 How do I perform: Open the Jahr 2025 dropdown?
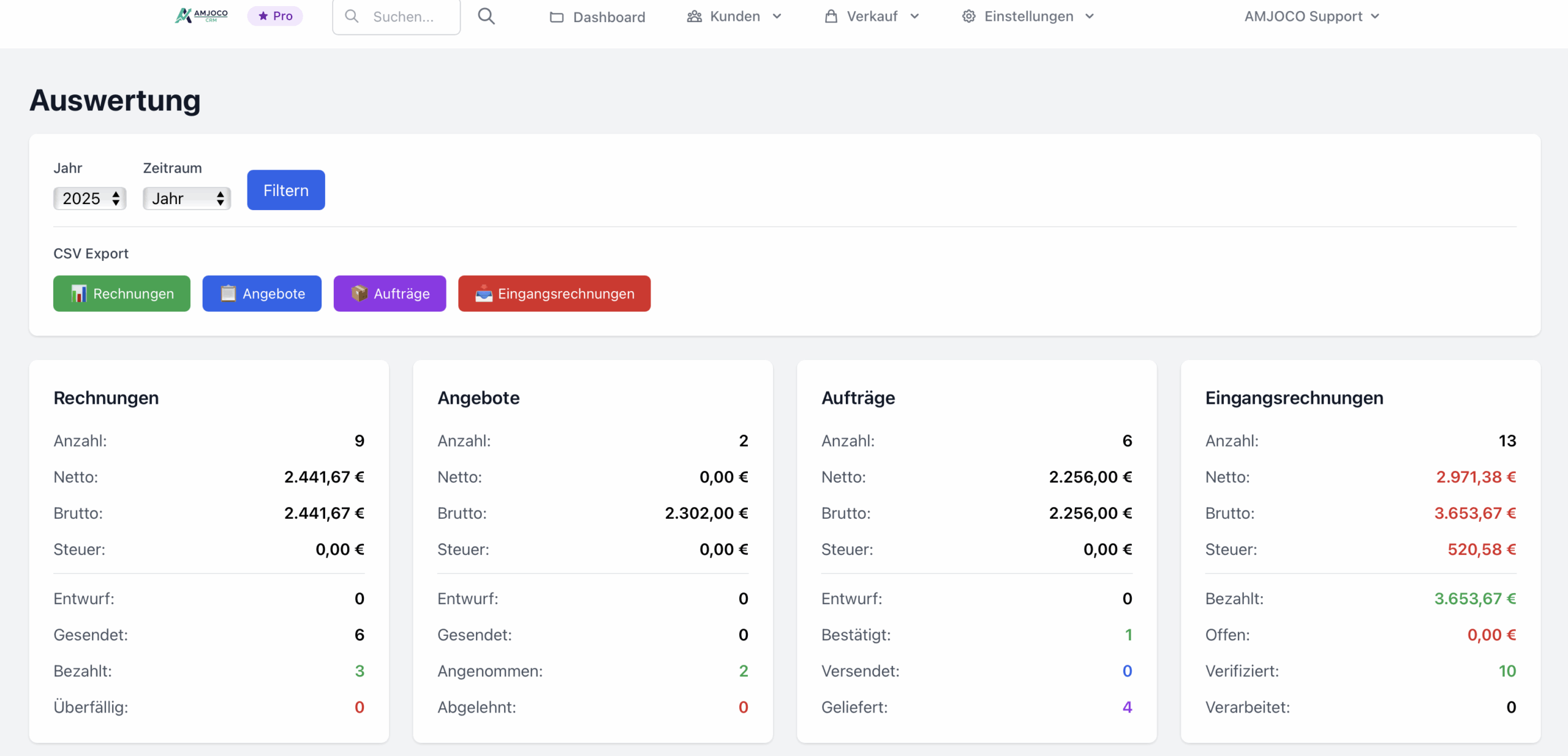pyautogui.click(x=89, y=198)
